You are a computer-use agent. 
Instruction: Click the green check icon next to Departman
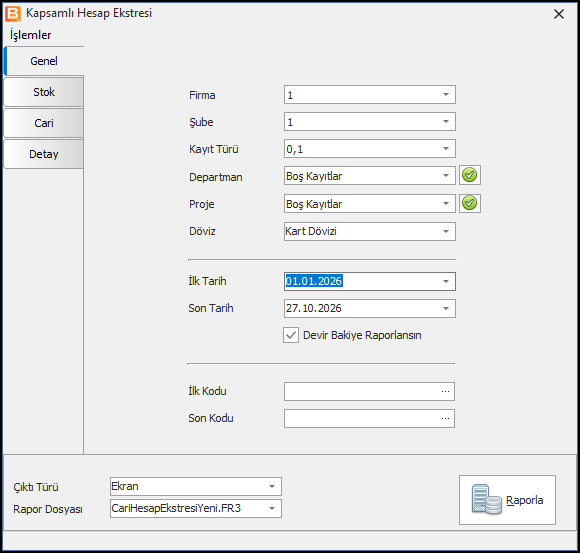pos(470,175)
